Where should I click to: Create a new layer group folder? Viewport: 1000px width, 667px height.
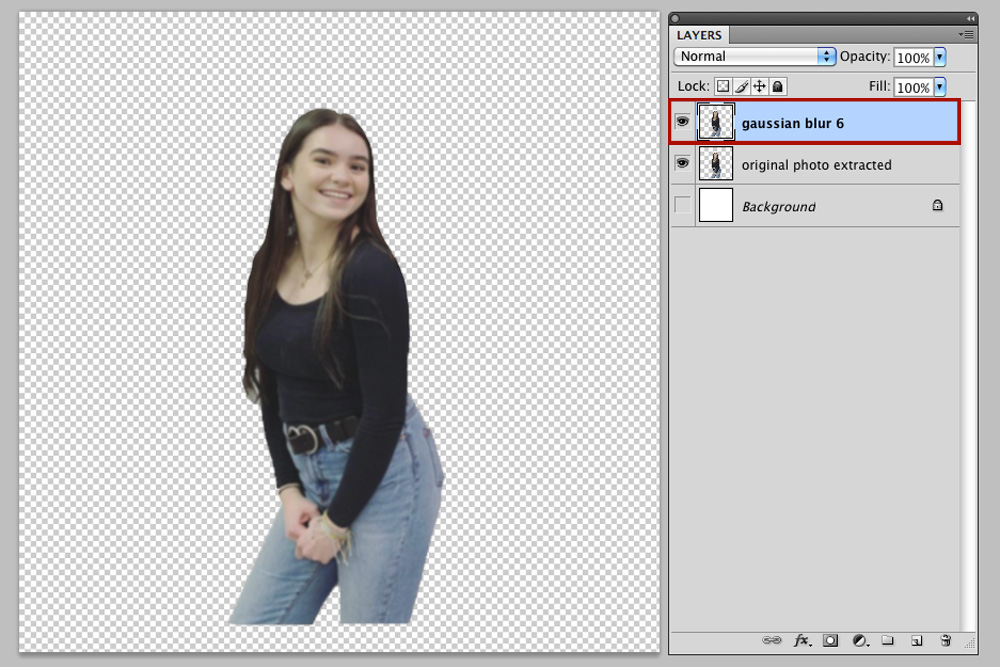click(888, 640)
